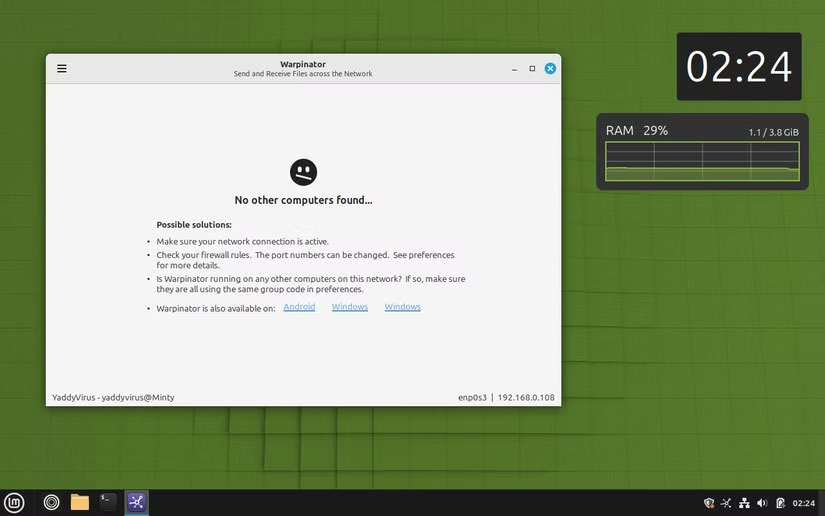Open the Linux Mint start menu
The image size is (825, 516).
[x=14, y=502]
